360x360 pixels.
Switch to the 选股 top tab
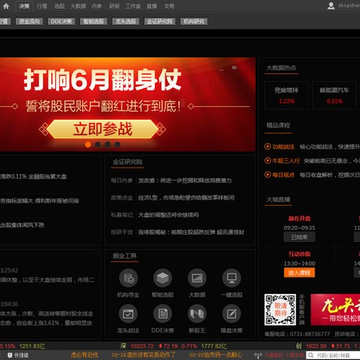tap(59, 6)
